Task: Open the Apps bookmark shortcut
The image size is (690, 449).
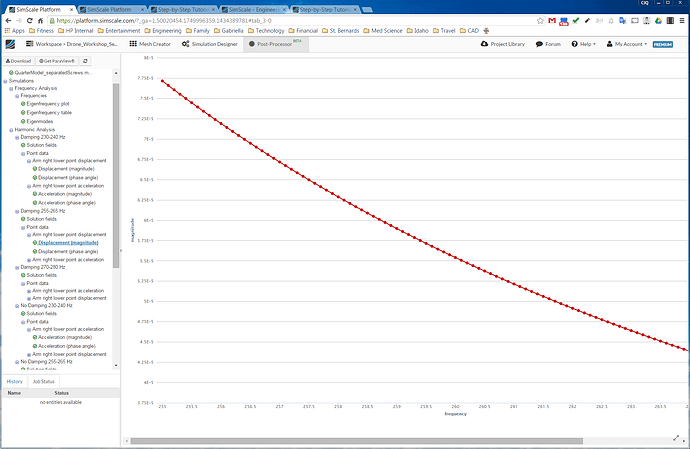Action: click(x=14, y=31)
